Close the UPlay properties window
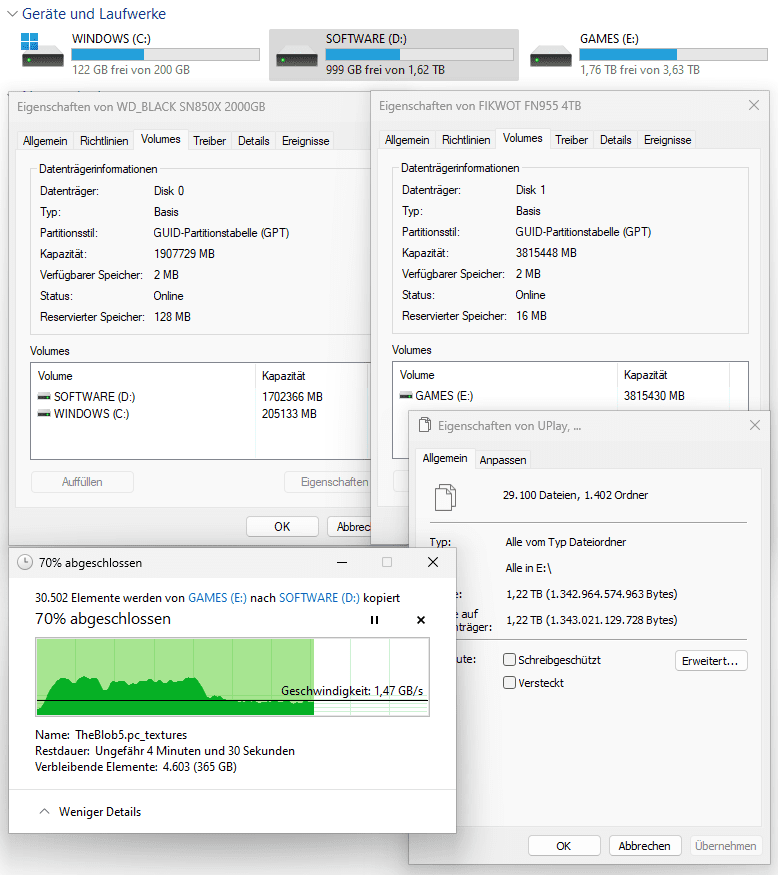The width and height of the screenshot is (778, 875). 755,425
